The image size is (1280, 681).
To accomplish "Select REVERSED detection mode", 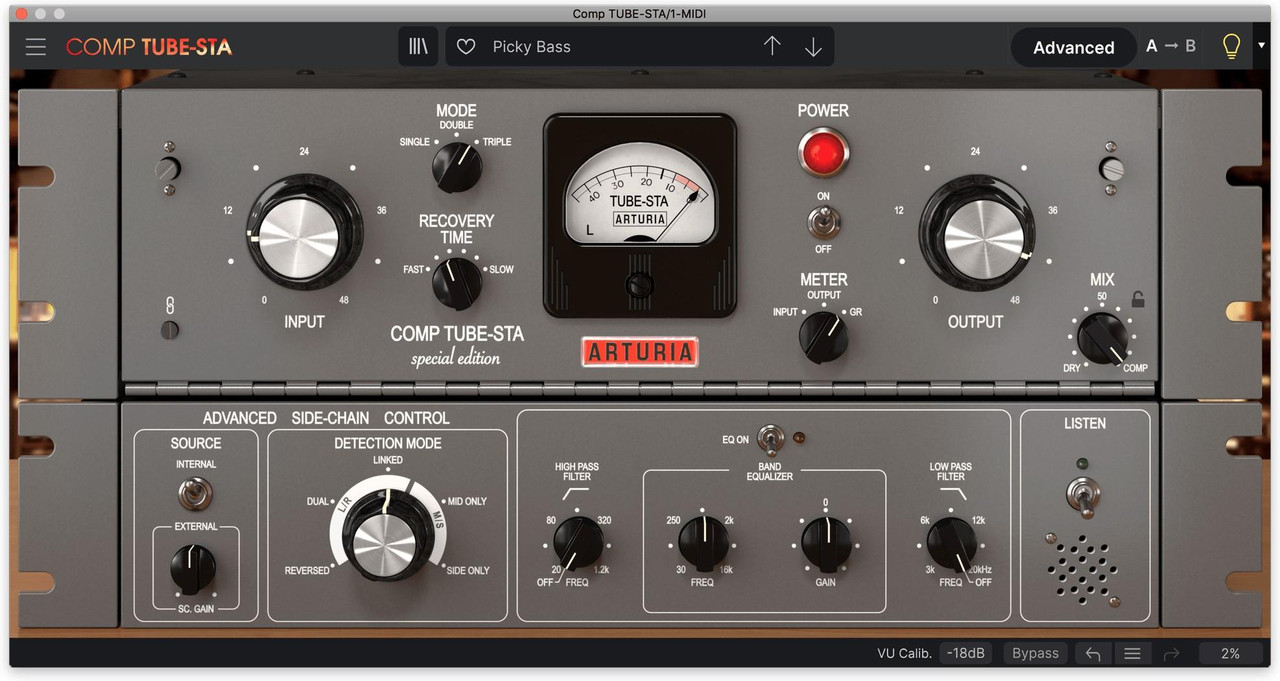I will pos(307,570).
